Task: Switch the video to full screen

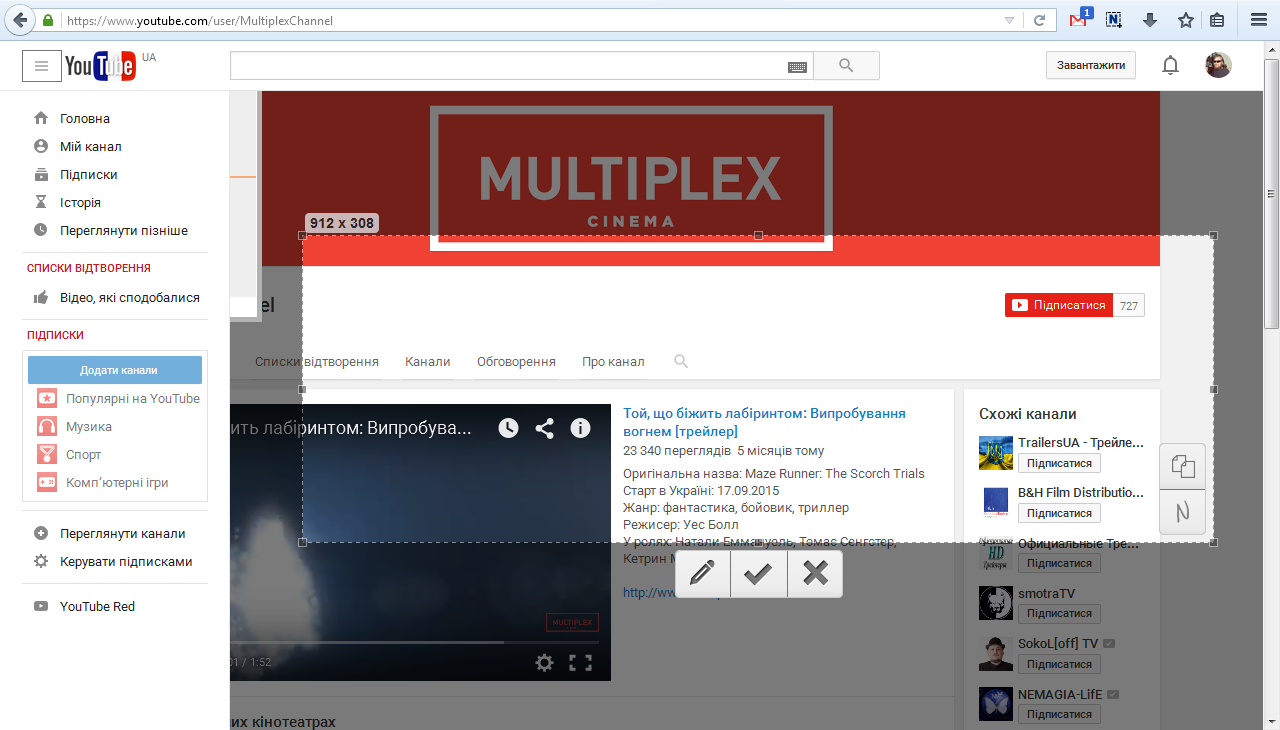Action: (580, 662)
